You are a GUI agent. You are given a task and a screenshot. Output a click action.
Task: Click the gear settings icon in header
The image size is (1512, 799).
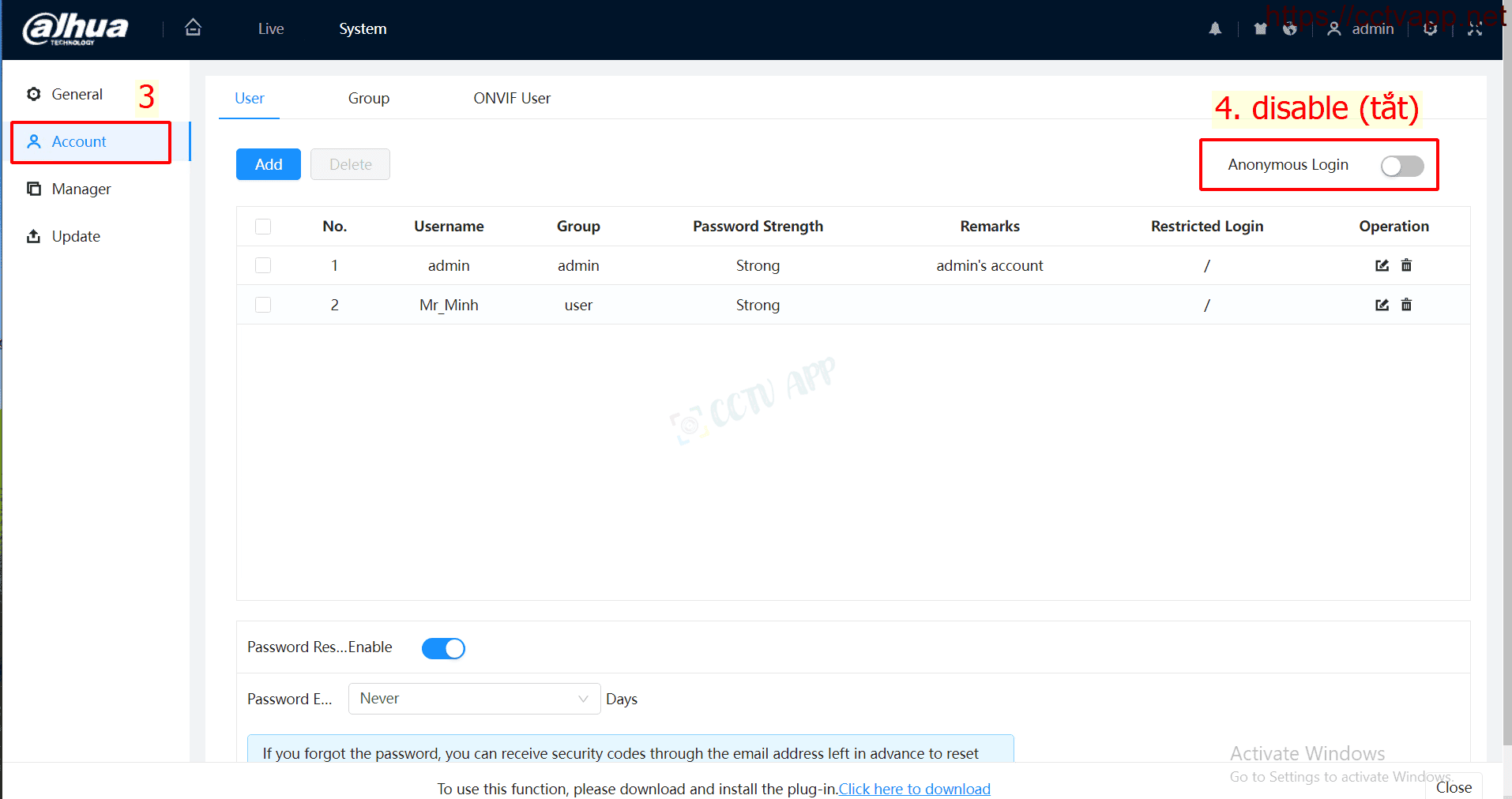(x=1430, y=29)
